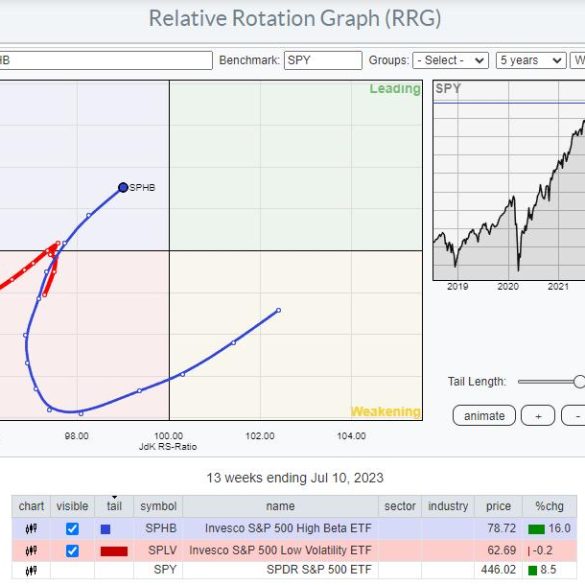Click SPDR S&P 500 ETF name
The width and height of the screenshot is (585, 585).
319,570
